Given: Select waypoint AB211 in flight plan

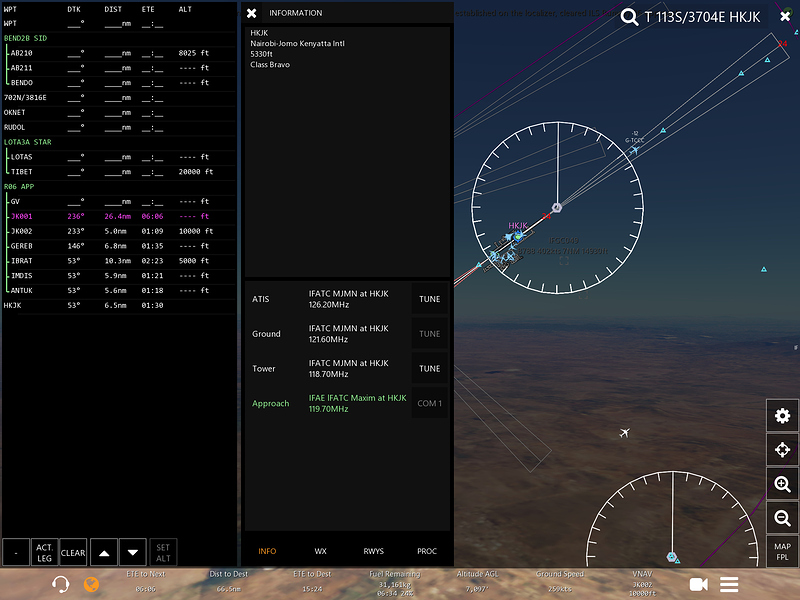Looking at the screenshot, I should pyautogui.click(x=119, y=68).
